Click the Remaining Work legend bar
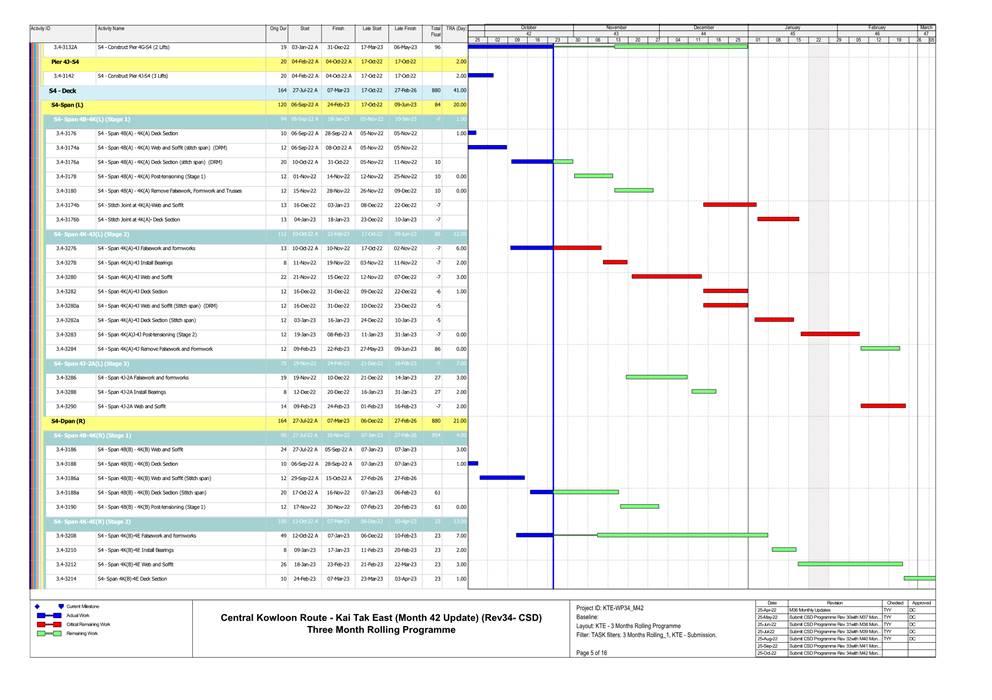992x700 pixels. [49, 633]
